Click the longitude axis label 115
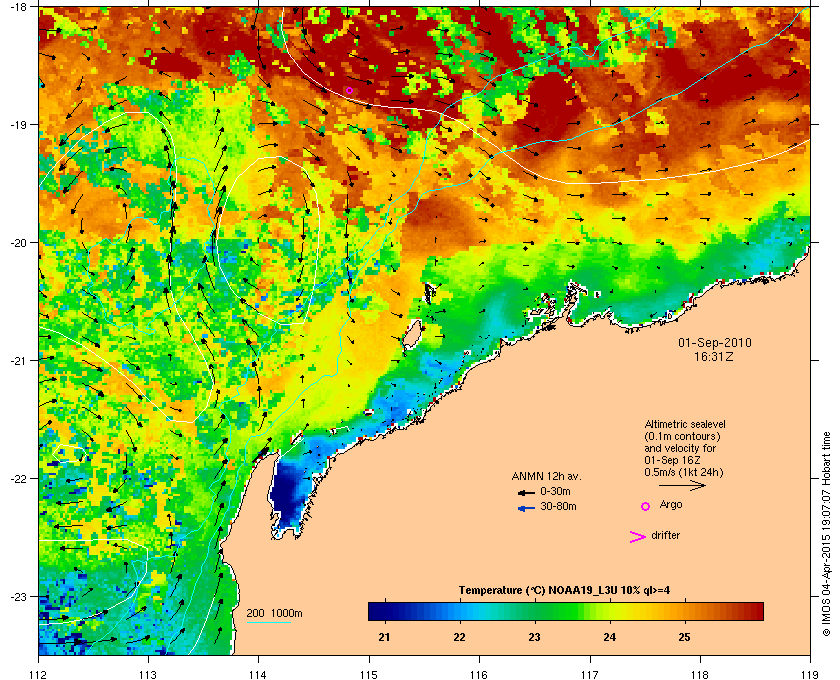This screenshot has width=840, height=680. [x=369, y=675]
